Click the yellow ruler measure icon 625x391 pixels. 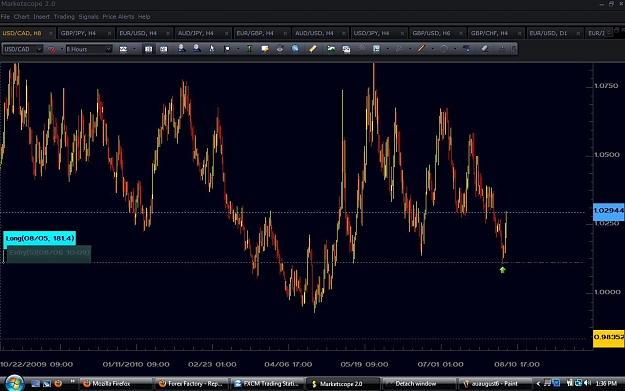tap(312, 49)
